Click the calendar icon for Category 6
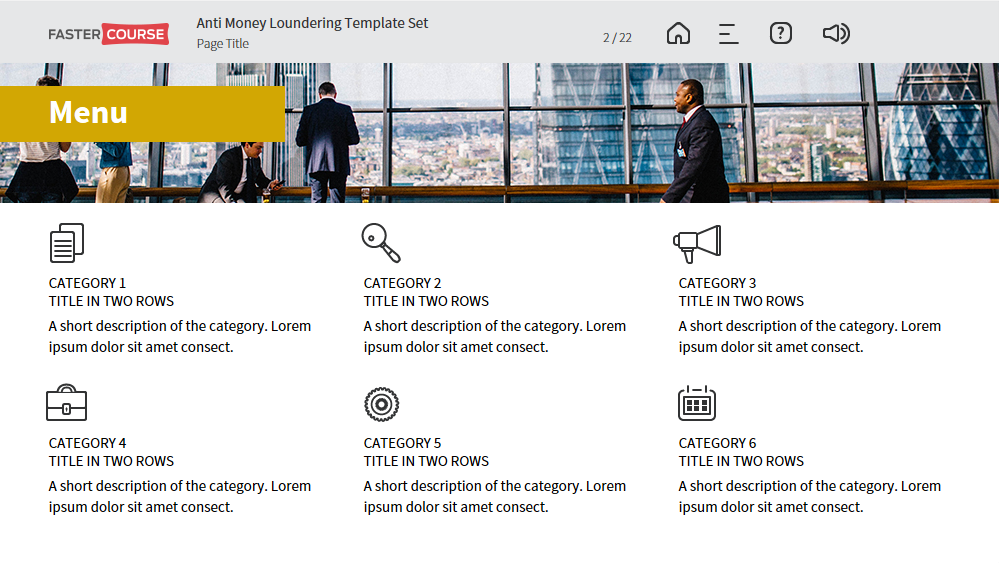 696,403
